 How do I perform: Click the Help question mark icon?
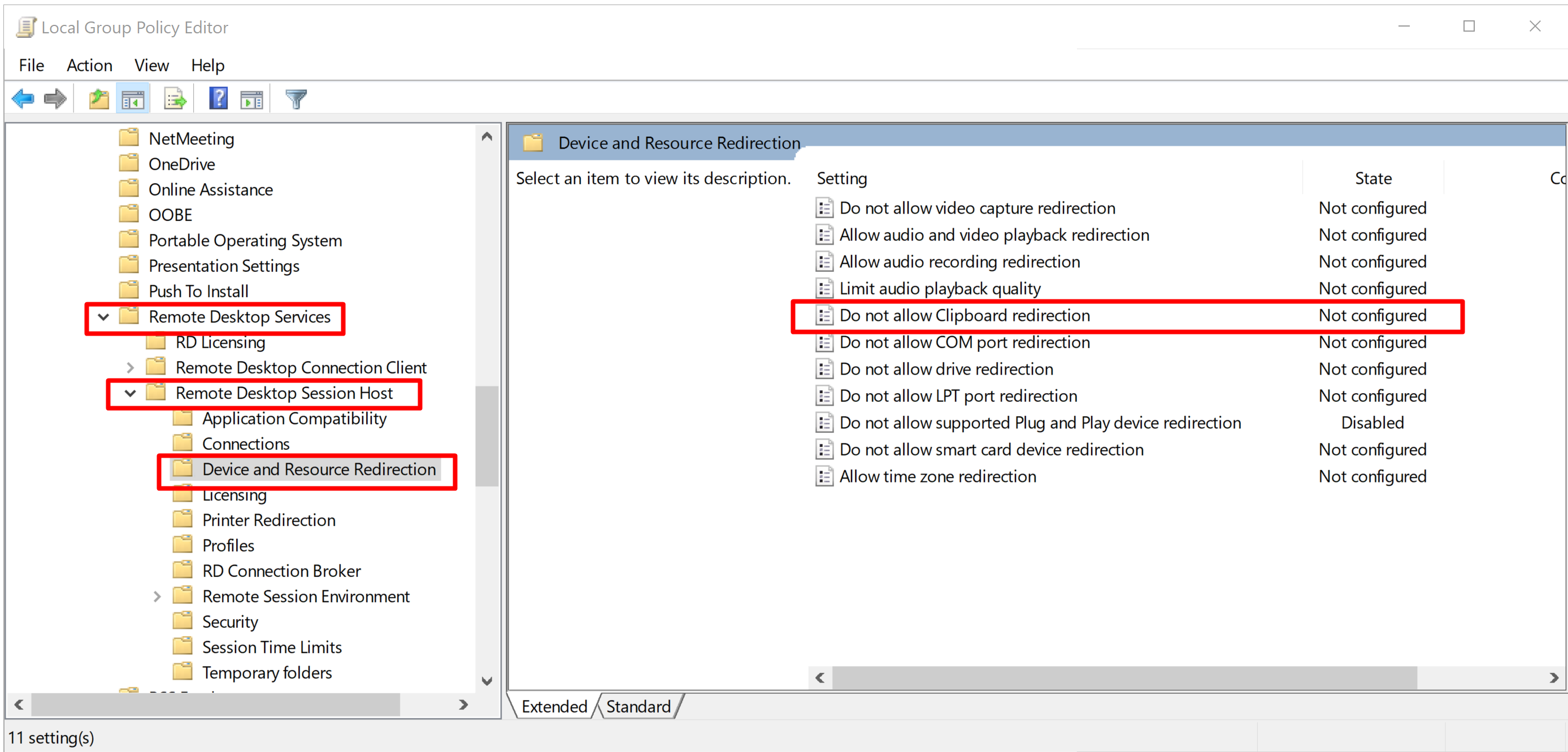tap(218, 98)
